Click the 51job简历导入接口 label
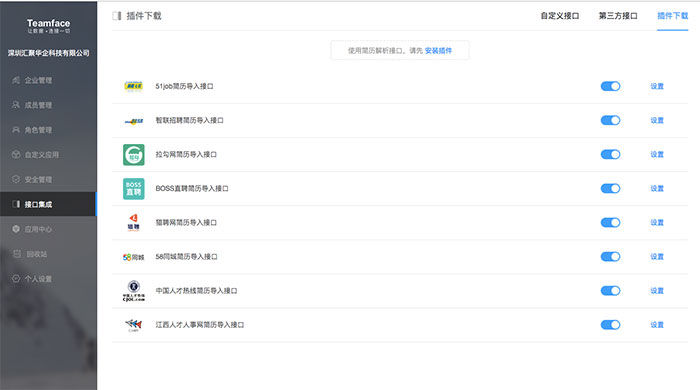This screenshot has height=390, width=700. pos(184,86)
